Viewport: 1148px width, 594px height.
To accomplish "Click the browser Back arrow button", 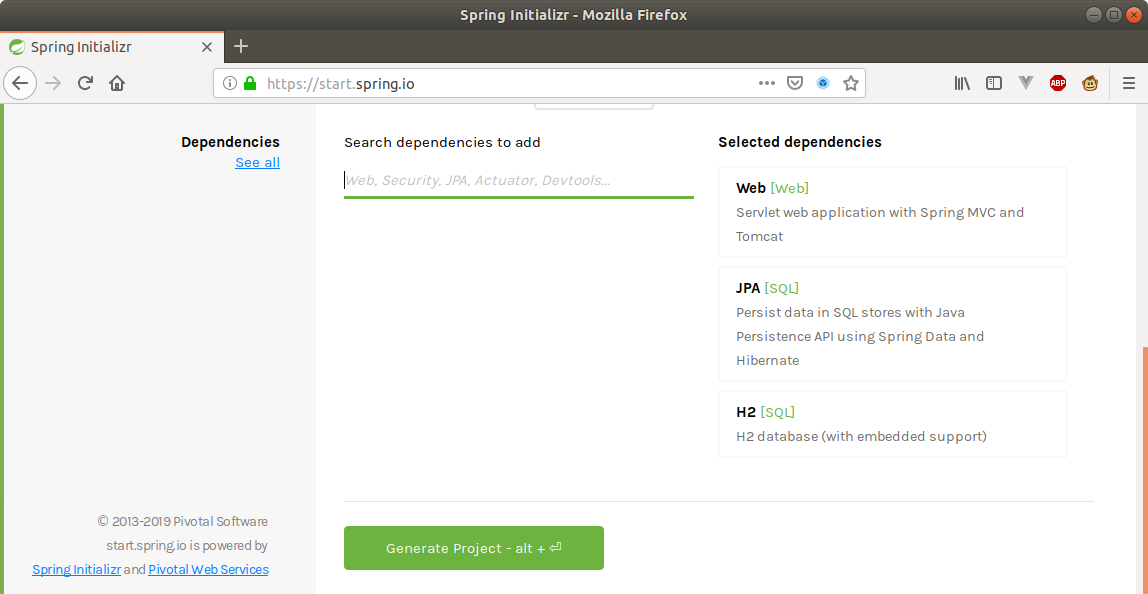I will point(20,83).
